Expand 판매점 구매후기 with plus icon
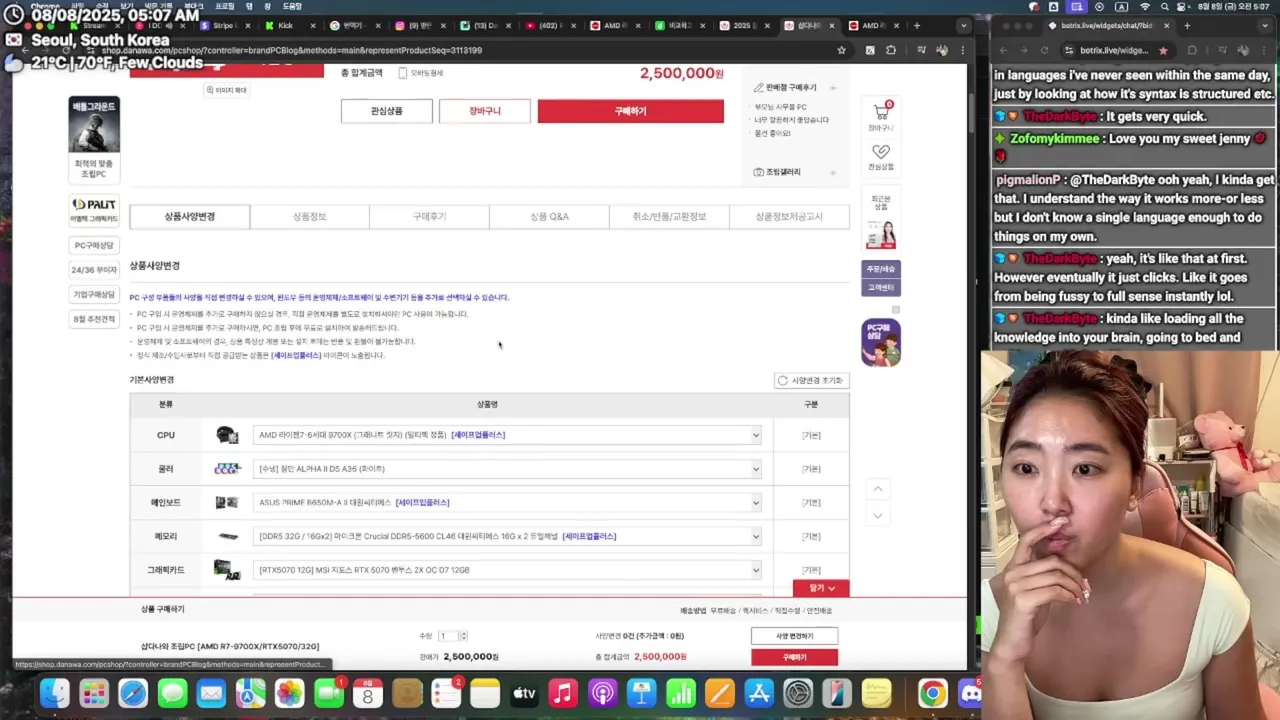Viewport: 1280px width, 720px height. (833, 88)
